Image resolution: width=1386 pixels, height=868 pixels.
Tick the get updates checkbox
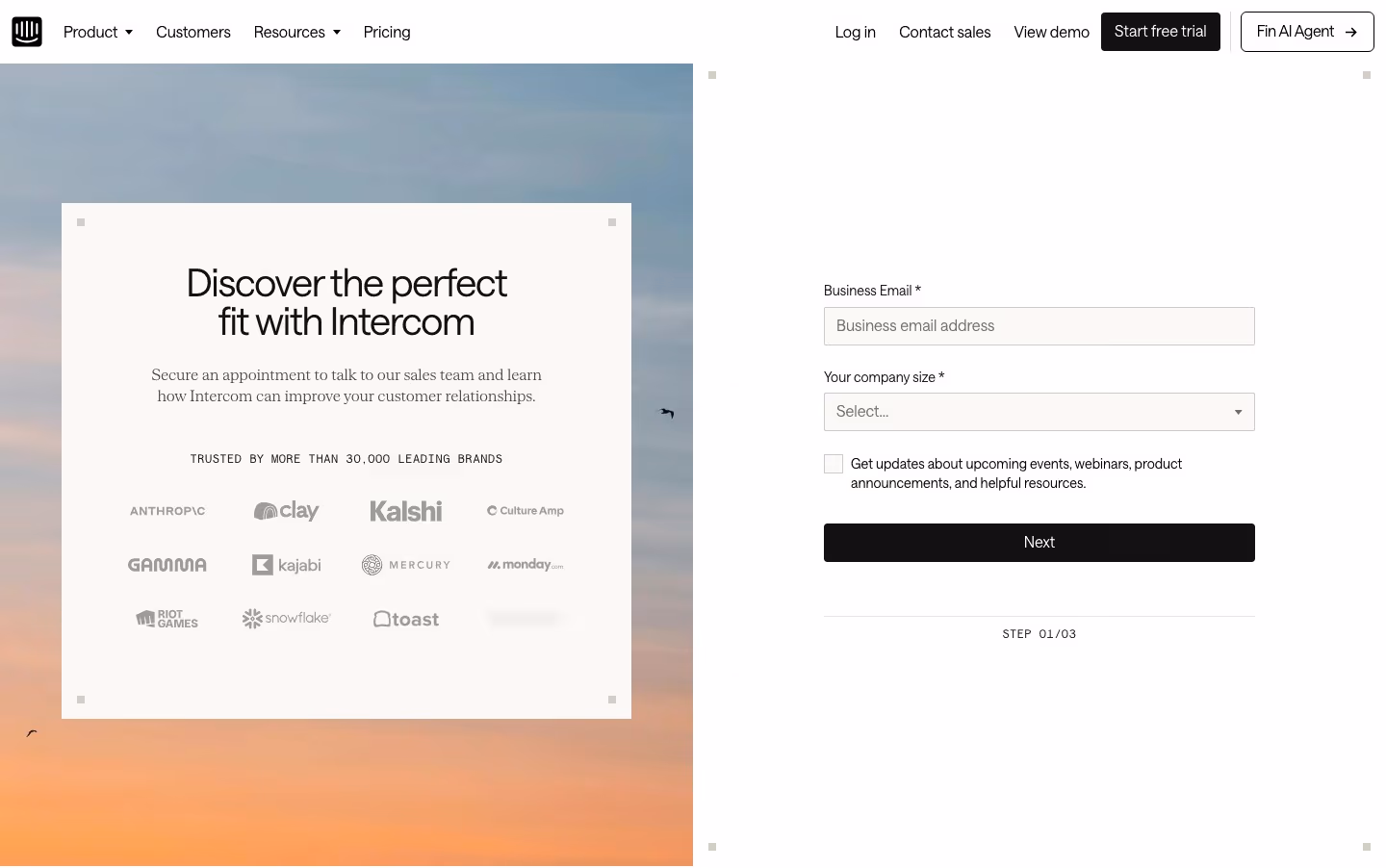[834, 464]
